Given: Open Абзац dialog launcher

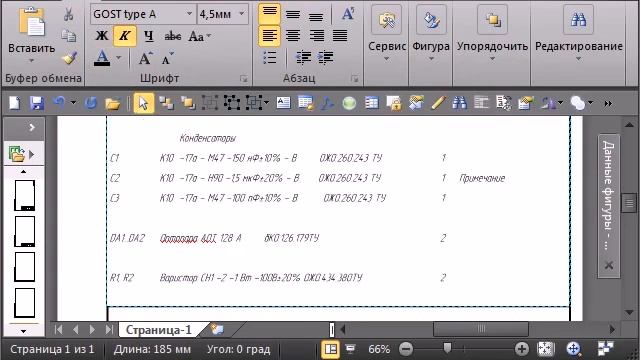Looking at the screenshot, I should [x=354, y=79].
